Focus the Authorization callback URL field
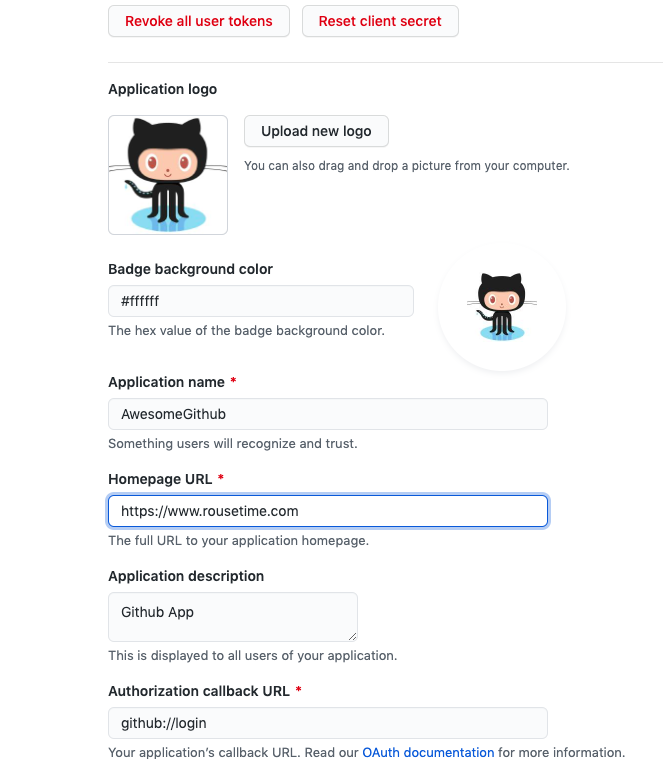 tap(327, 722)
